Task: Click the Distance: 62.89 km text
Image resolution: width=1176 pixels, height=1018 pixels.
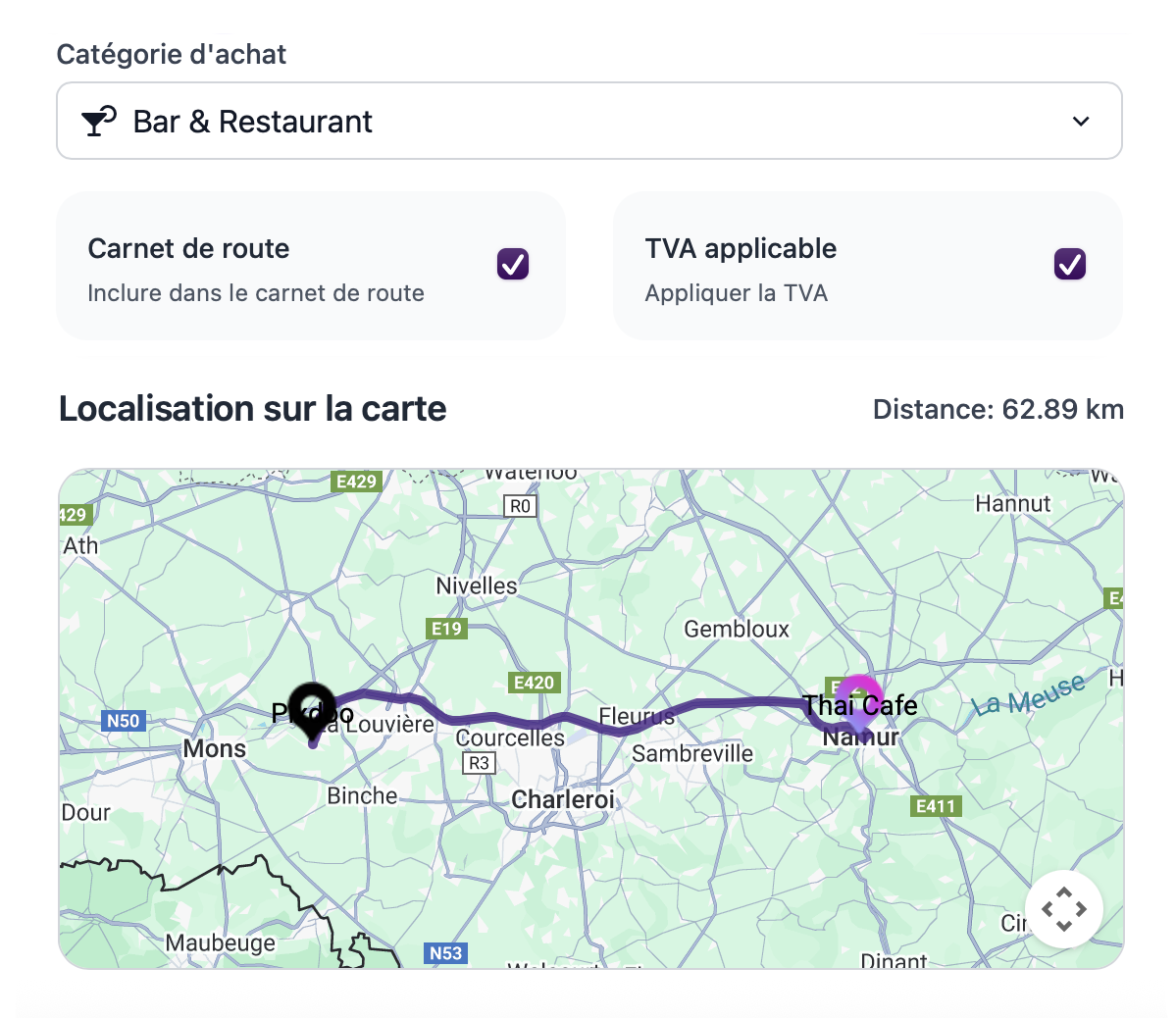Action: (x=998, y=409)
